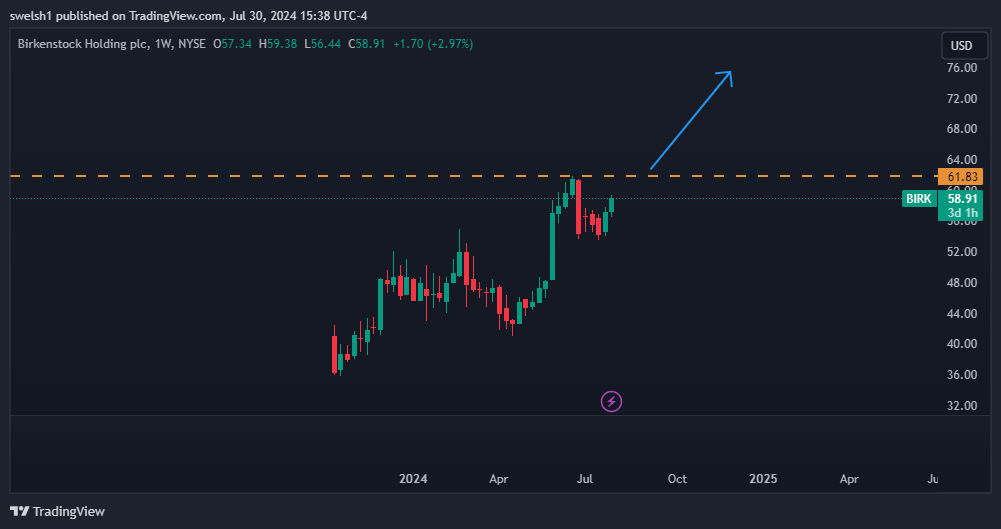Click the BIRK ticker label
This screenshot has height=529, width=1001.
[919, 198]
